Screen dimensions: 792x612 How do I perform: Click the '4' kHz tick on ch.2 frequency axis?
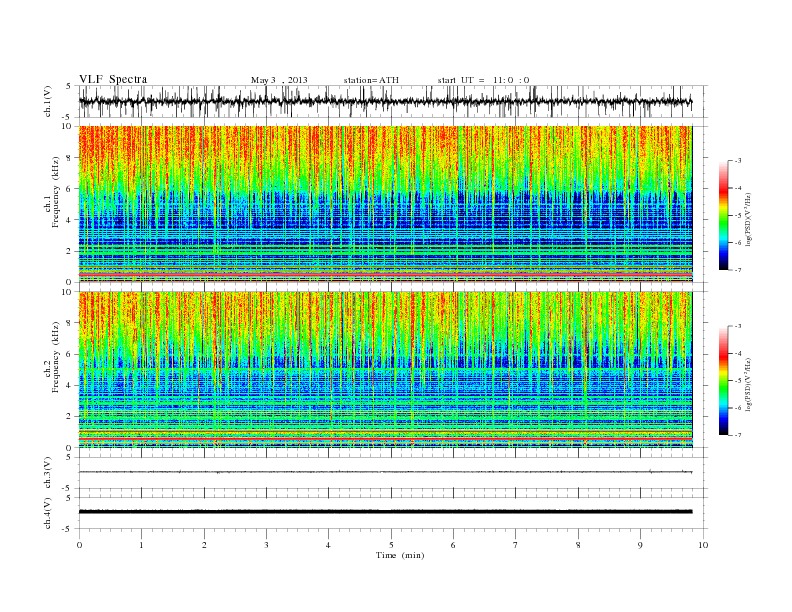click(x=70, y=386)
